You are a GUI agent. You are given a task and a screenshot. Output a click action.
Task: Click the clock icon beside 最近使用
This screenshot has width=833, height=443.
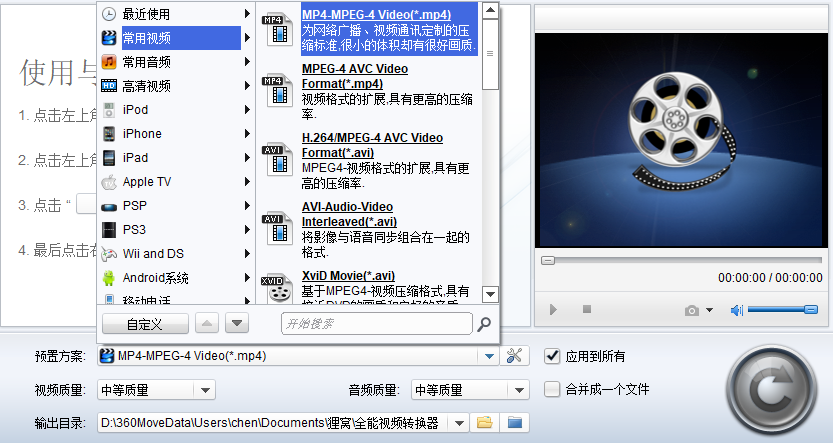[x=109, y=14]
